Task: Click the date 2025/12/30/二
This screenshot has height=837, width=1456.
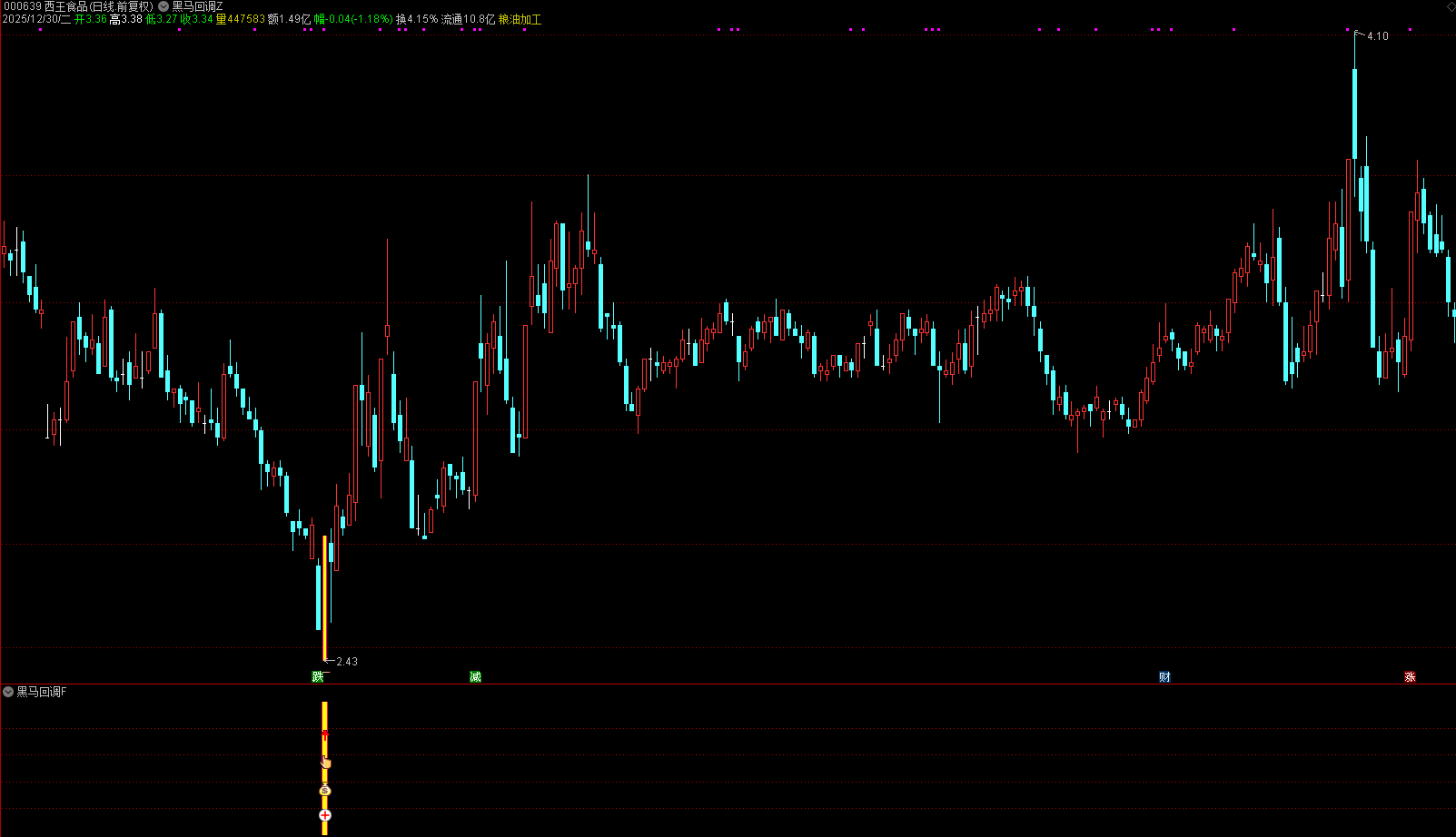Action: [x=36, y=19]
